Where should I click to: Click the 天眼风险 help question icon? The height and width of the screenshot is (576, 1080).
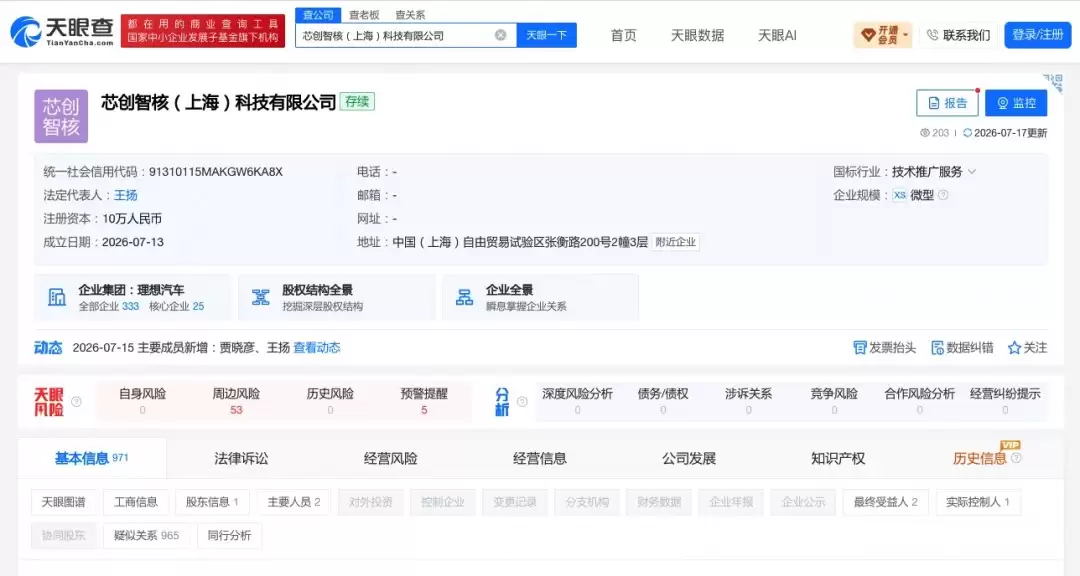tap(76, 402)
